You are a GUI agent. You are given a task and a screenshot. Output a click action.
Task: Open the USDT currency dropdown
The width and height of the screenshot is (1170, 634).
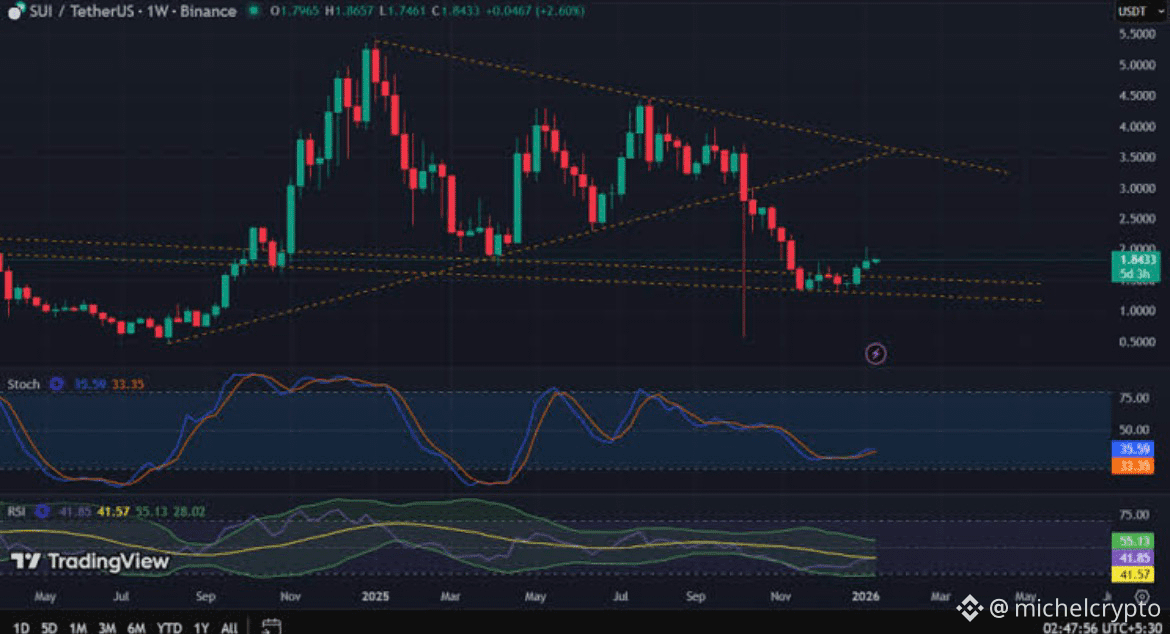(1140, 11)
